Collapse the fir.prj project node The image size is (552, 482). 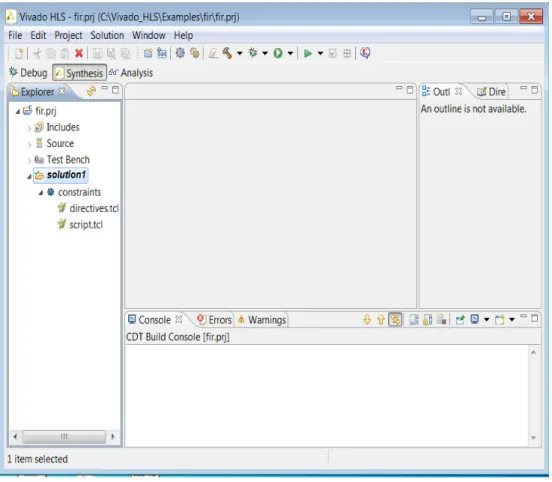point(18,112)
